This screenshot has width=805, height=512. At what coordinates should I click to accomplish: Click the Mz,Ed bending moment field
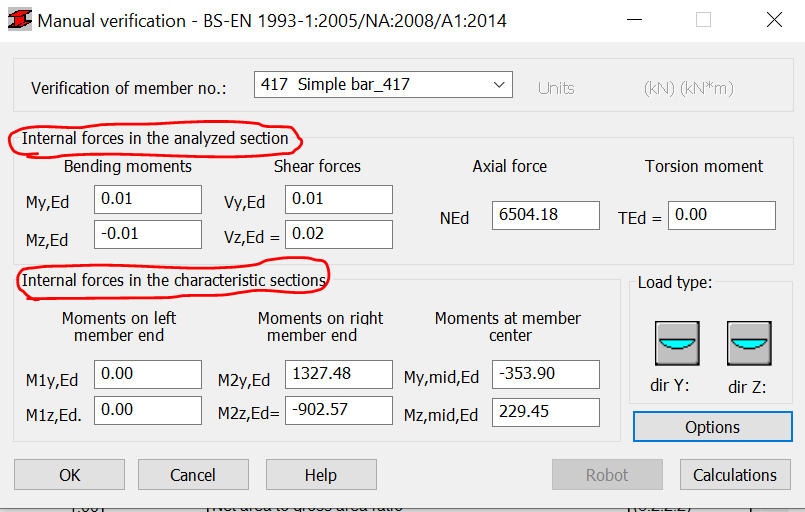point(147,234)
